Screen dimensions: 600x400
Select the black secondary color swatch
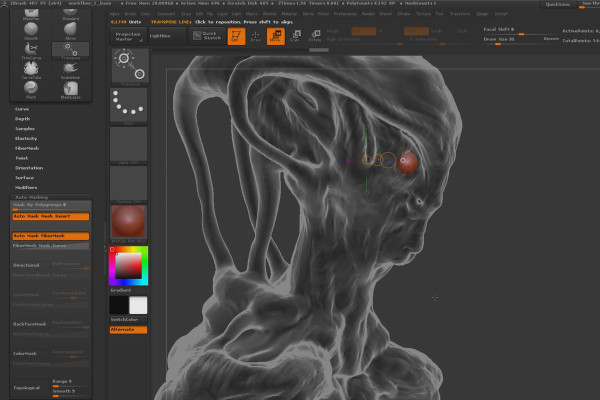point(119,305)
